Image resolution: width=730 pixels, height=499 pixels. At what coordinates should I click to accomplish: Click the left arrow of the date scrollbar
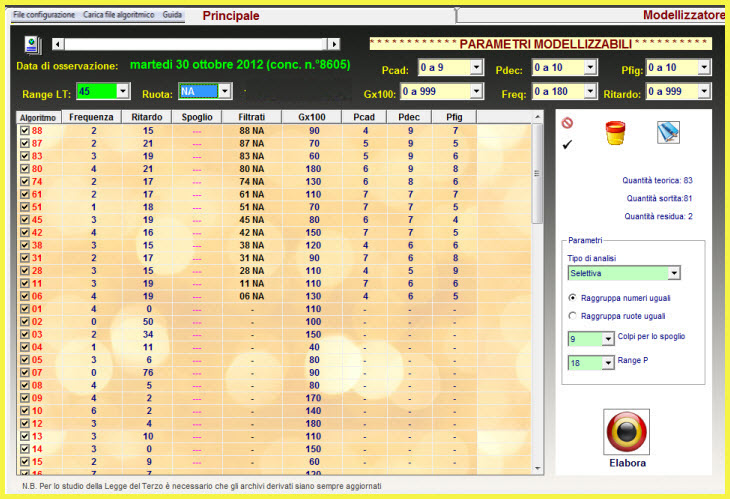[x=58, y=44]
